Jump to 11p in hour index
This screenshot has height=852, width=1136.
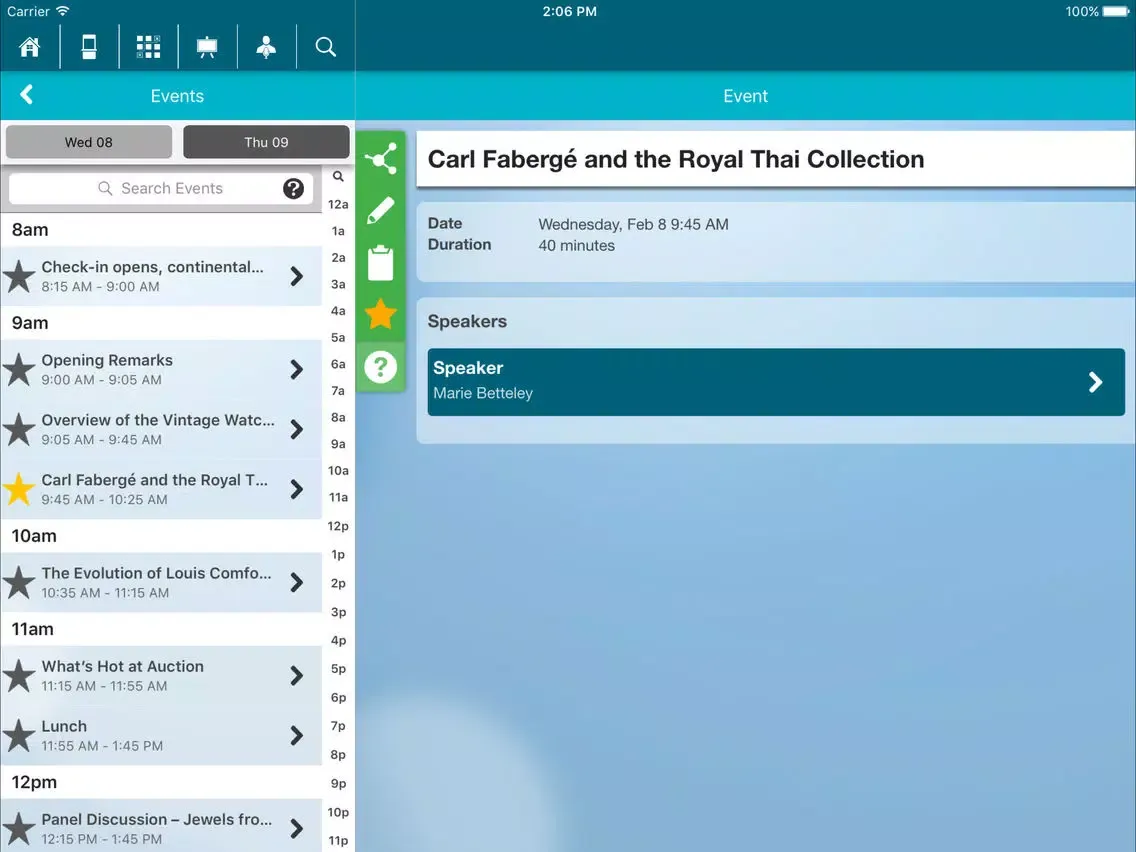point(338,841)
